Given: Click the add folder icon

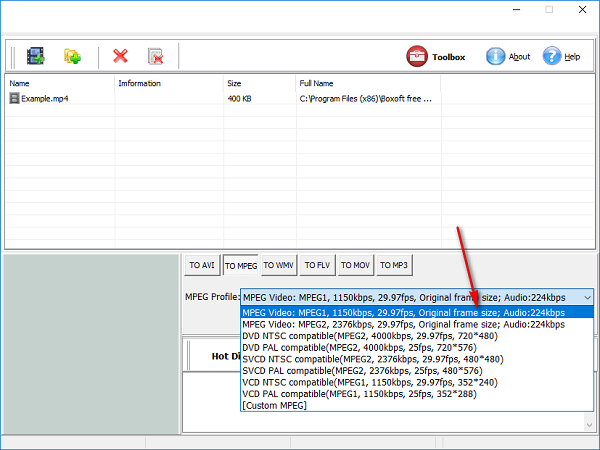Looking at the screenshot, I should click(72, 56).
